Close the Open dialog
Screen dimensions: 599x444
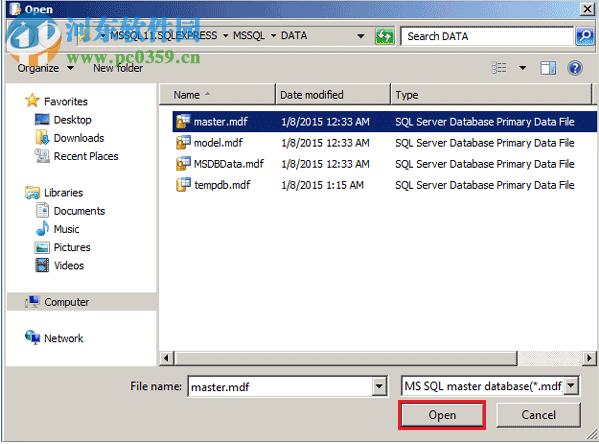(587, 9)
